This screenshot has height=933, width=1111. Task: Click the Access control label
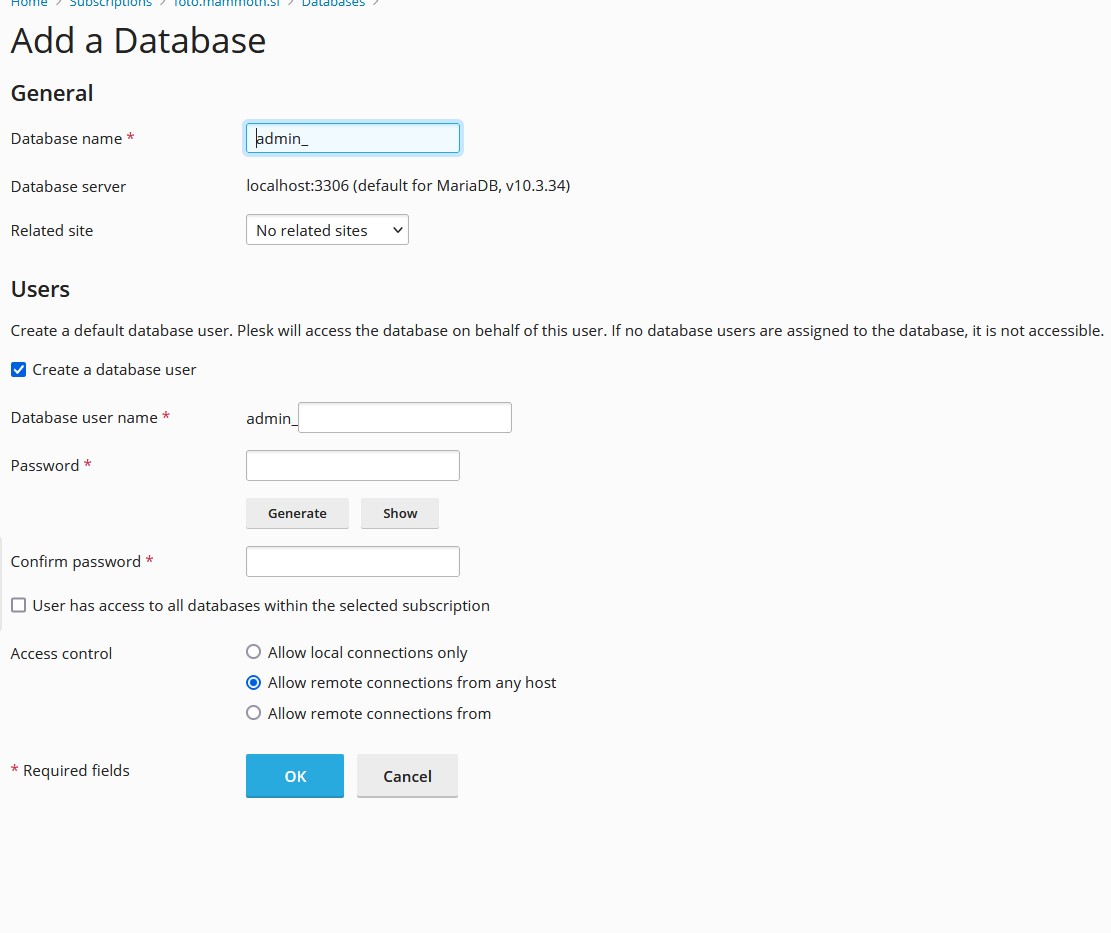click(61, 653)
